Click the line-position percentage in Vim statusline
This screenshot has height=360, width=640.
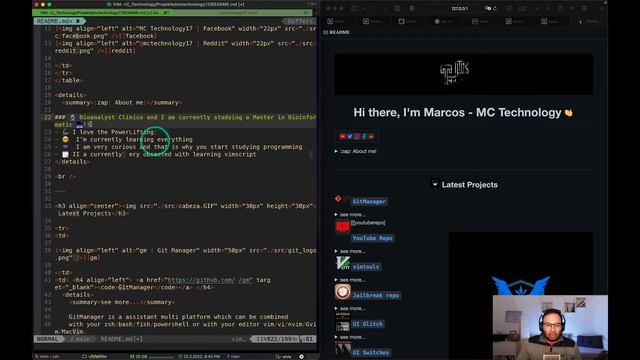click(260, 339)
